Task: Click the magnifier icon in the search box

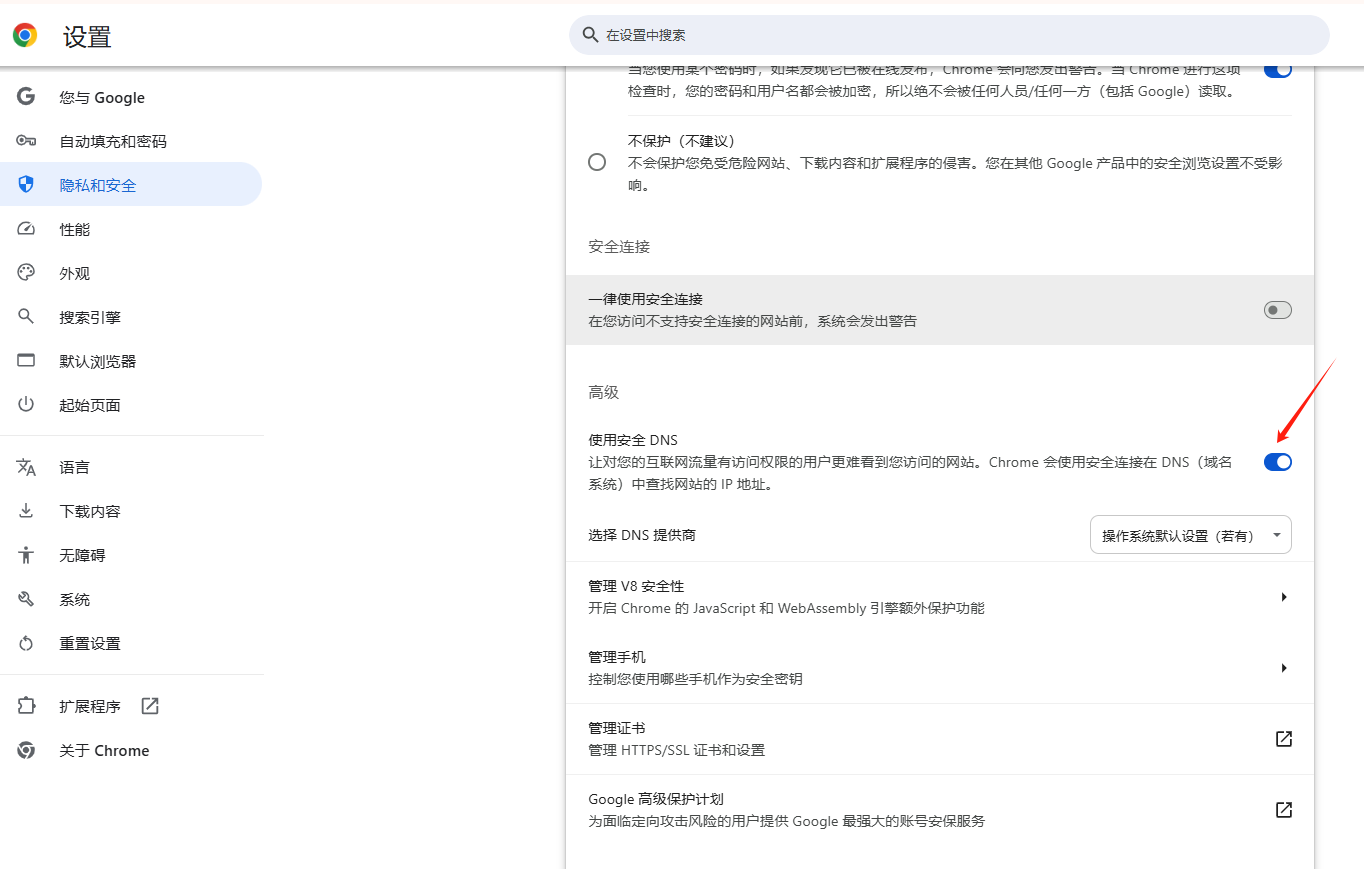Action: (x=590, y=35)
